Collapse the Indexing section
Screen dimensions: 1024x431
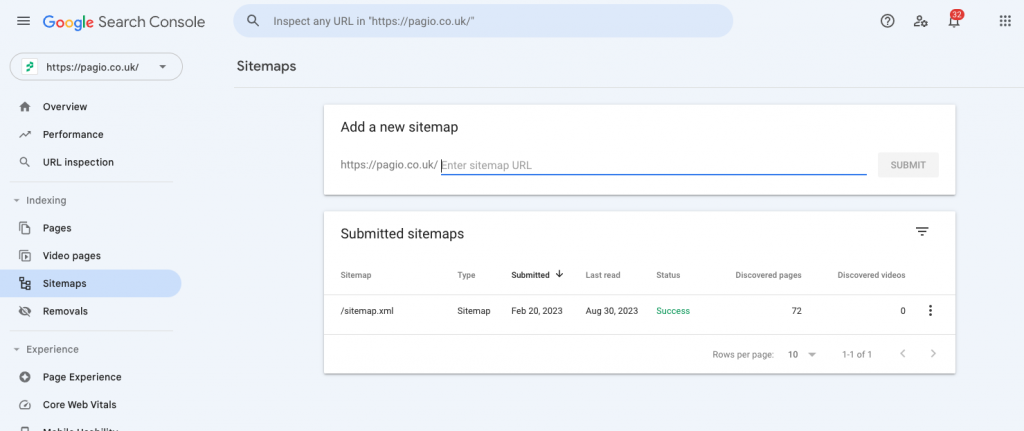(17, 200)
